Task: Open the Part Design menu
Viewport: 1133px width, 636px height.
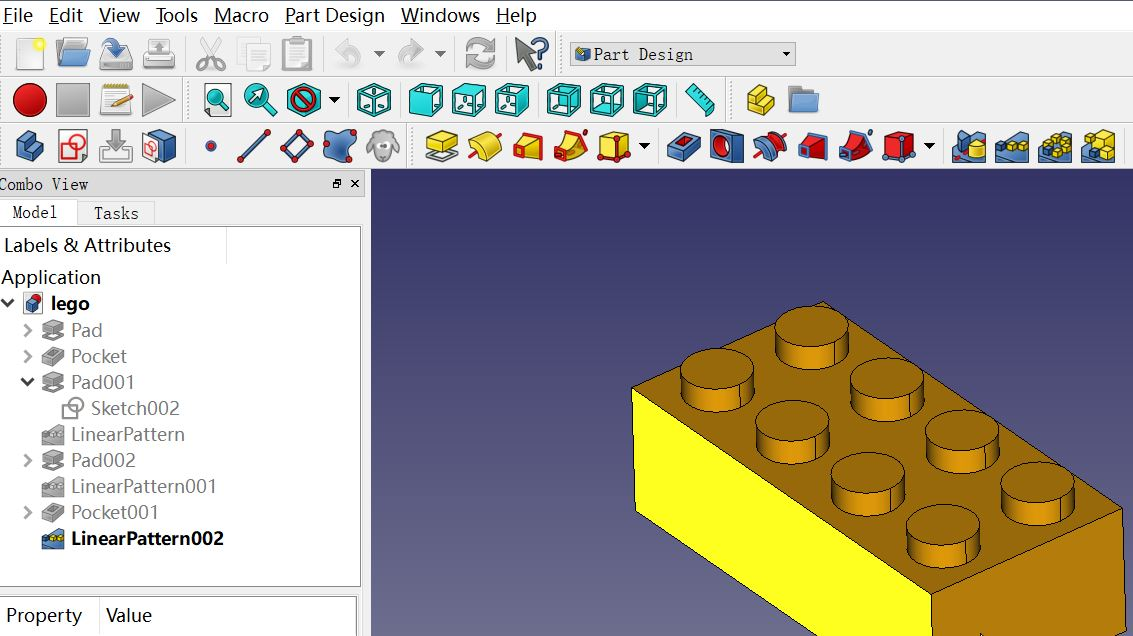Action: click(335, 15)
